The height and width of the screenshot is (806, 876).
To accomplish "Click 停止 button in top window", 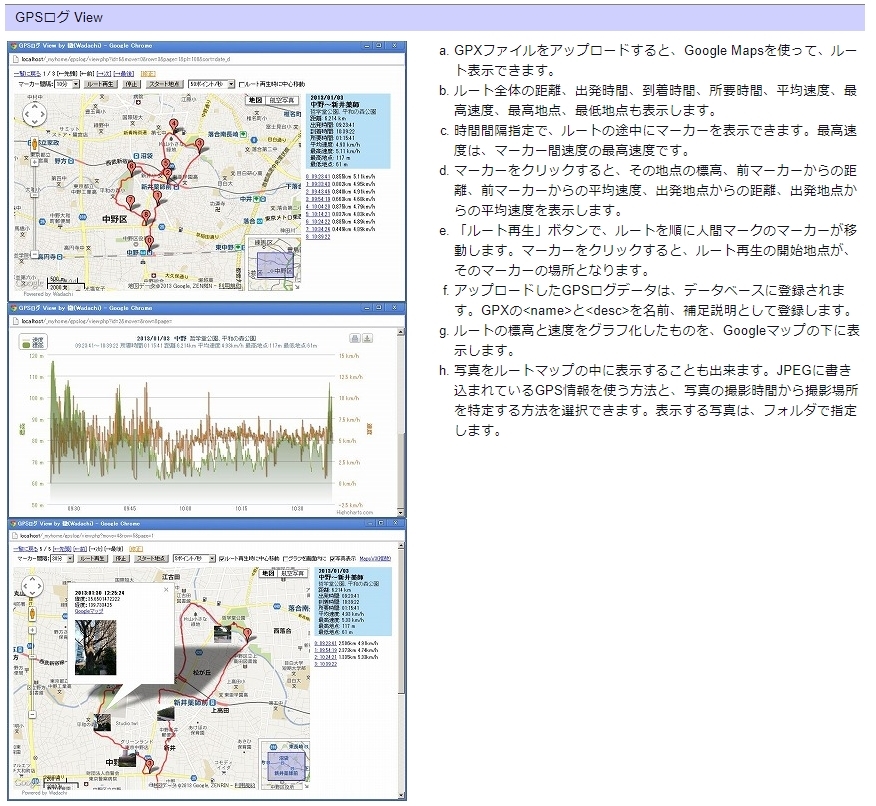I will 131,84.
